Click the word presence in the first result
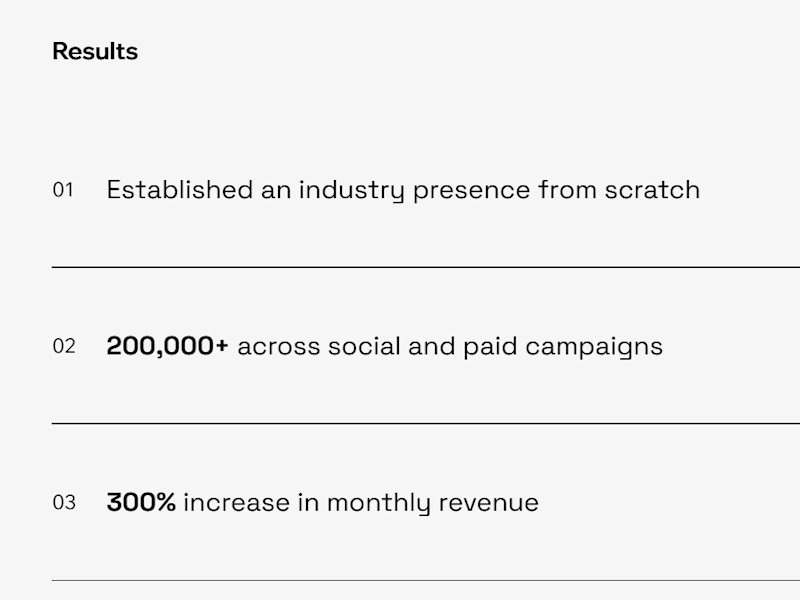 471,192
